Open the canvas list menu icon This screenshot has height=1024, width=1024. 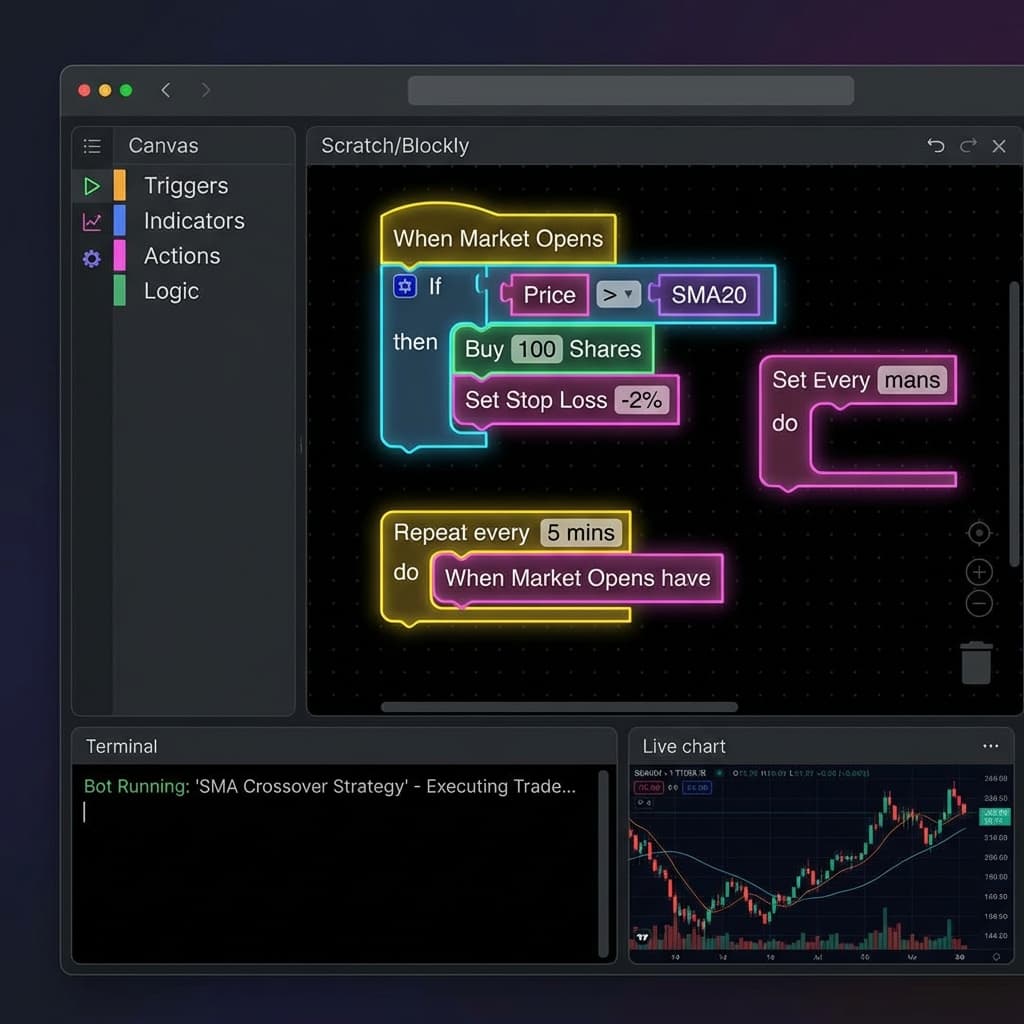[x=92, y=146]
